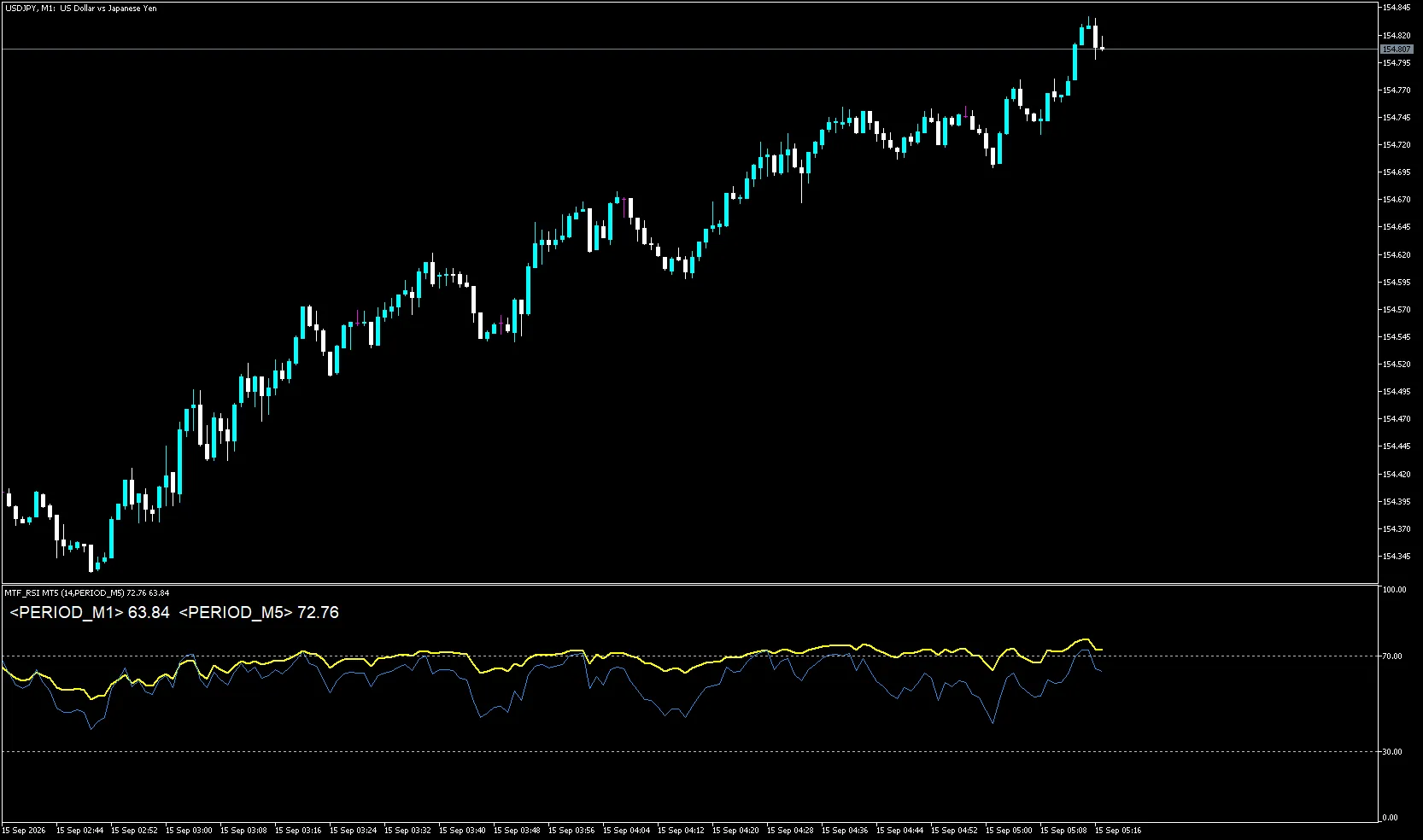Click the 15 Sep 04:12 time label
The height and width of the screenshot is (840, 1423).
[681, 831]
